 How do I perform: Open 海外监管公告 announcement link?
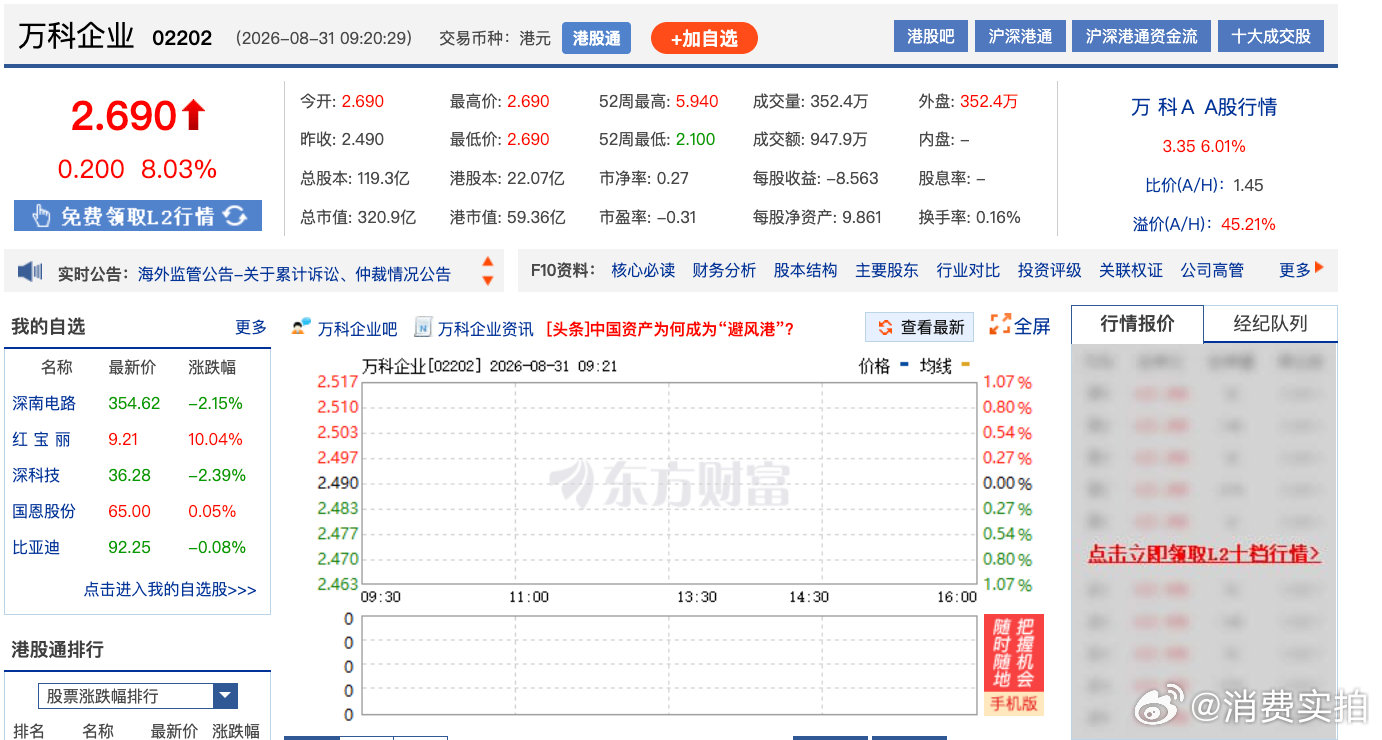(294, 273)
